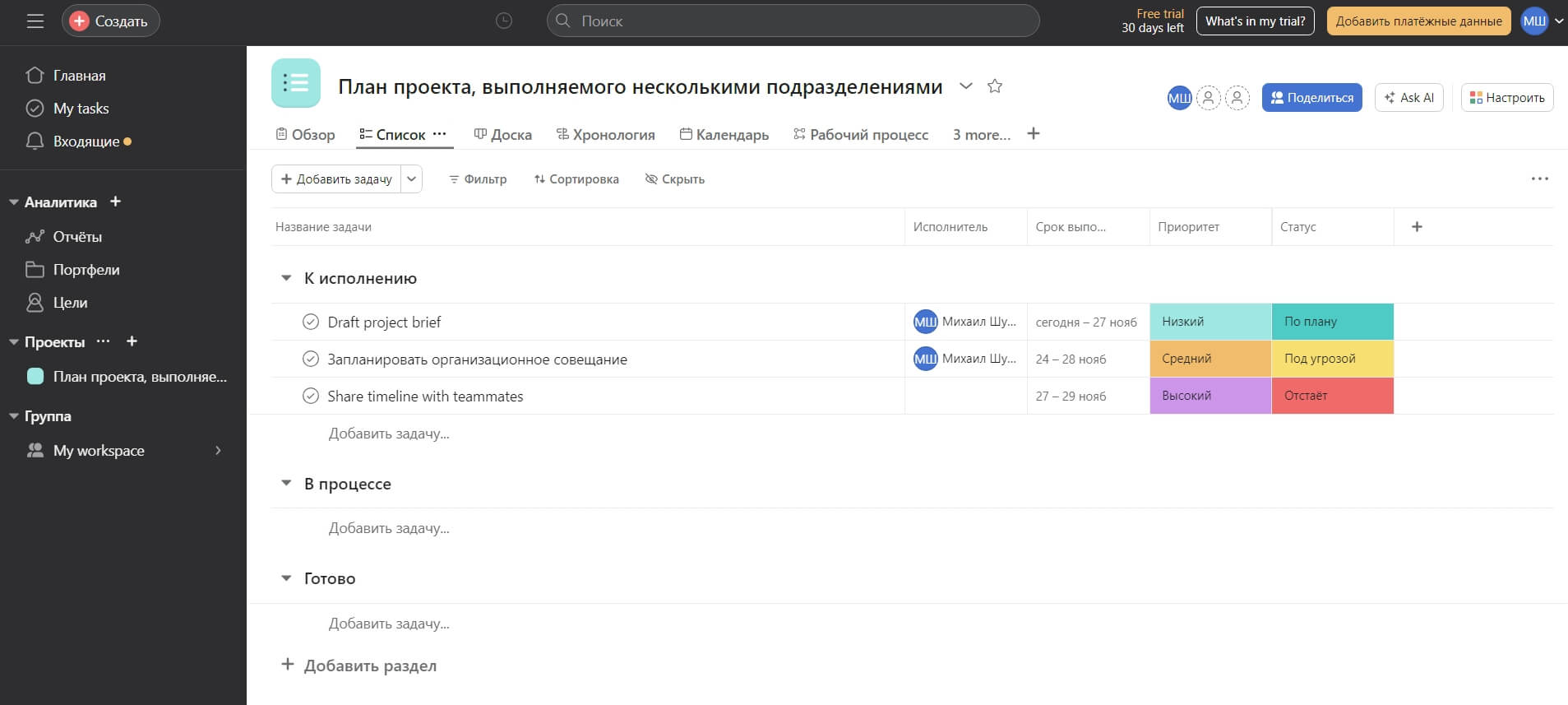Complete the Share timeline with teammates task
The width and height of the screenshot is (1568, 705).
[x=311, y=396]
